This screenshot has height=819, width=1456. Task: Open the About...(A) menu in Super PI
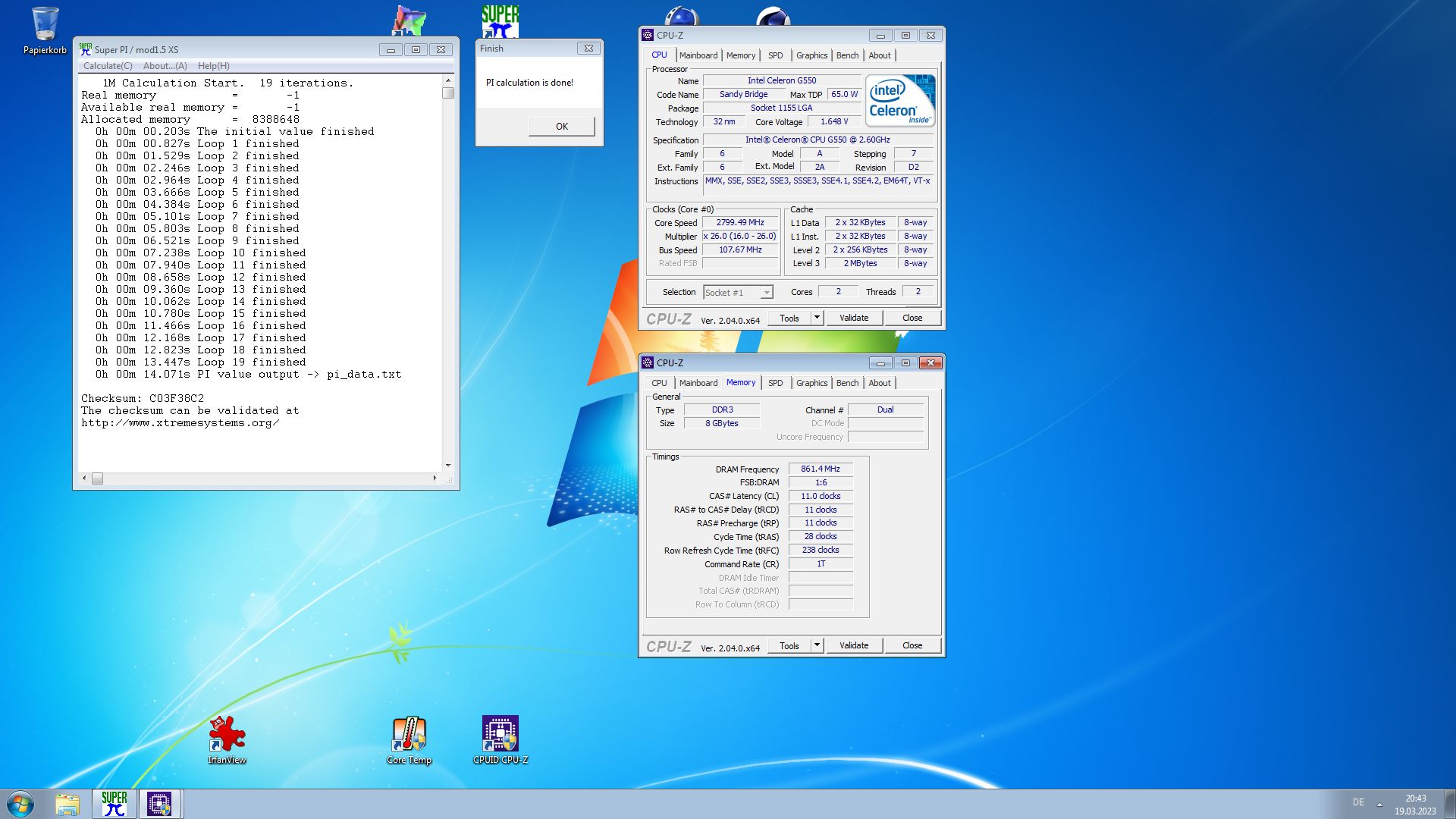(165, 66)
